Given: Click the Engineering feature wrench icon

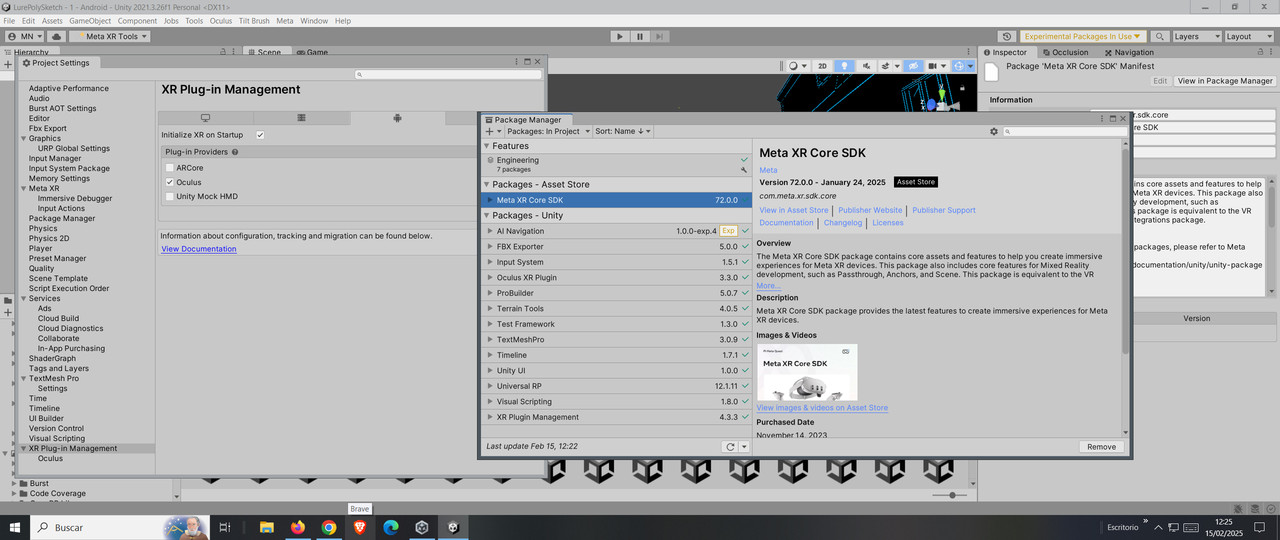Looking at the screenshot, I should coord(744,170).
